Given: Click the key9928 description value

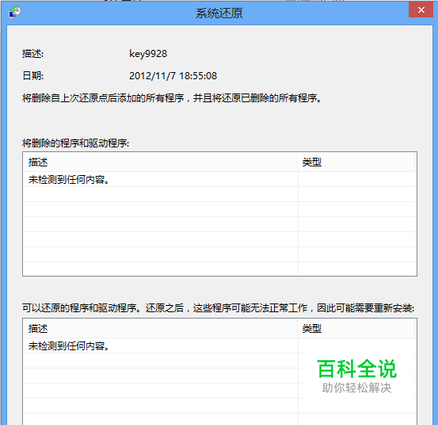Looking at the screenshot, I should 148,54.
